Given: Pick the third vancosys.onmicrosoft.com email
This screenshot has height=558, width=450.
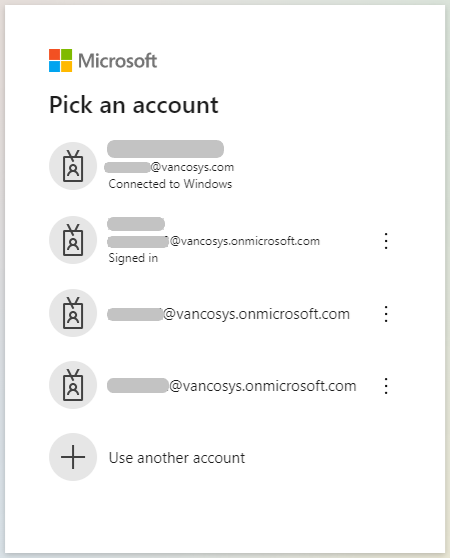Looking at the screenshot, I should 229,314.
